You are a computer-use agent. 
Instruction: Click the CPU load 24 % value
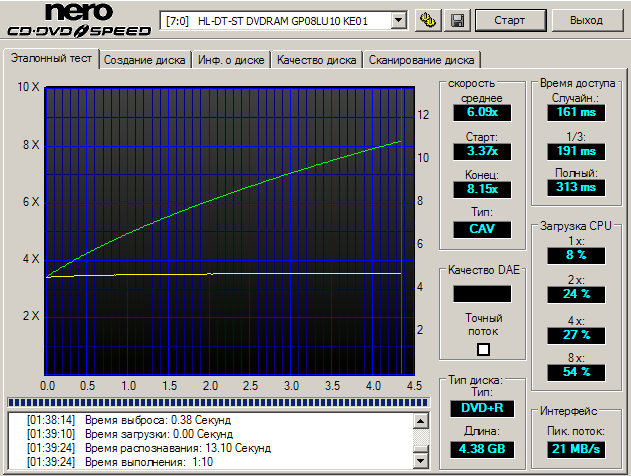click(576, 295)
